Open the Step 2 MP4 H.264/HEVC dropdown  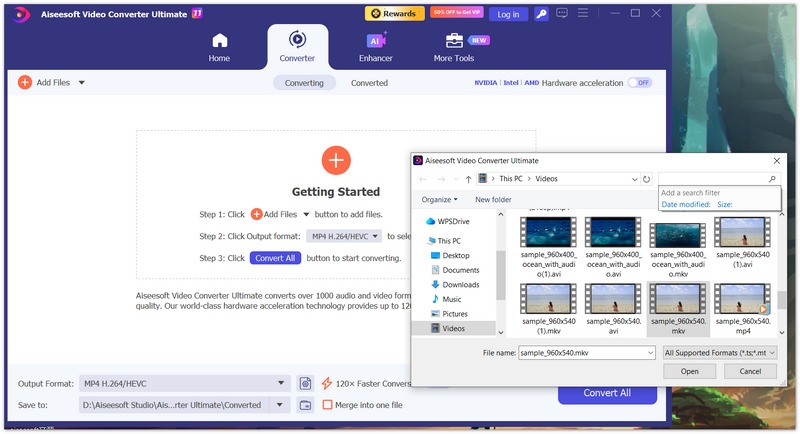pos(344,236)
